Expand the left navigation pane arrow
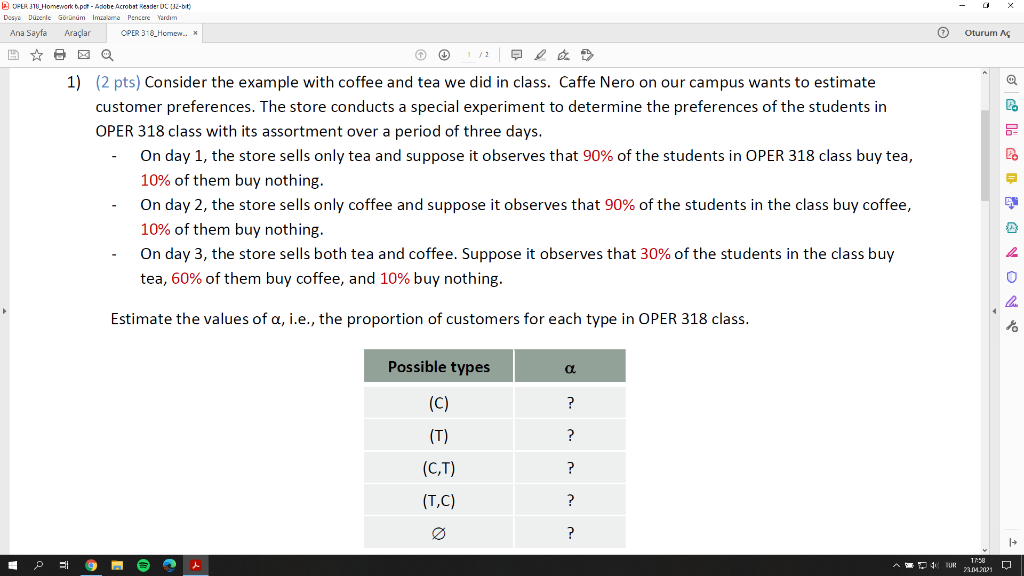This screenshot has width=1024, height=576. point(4,311)
